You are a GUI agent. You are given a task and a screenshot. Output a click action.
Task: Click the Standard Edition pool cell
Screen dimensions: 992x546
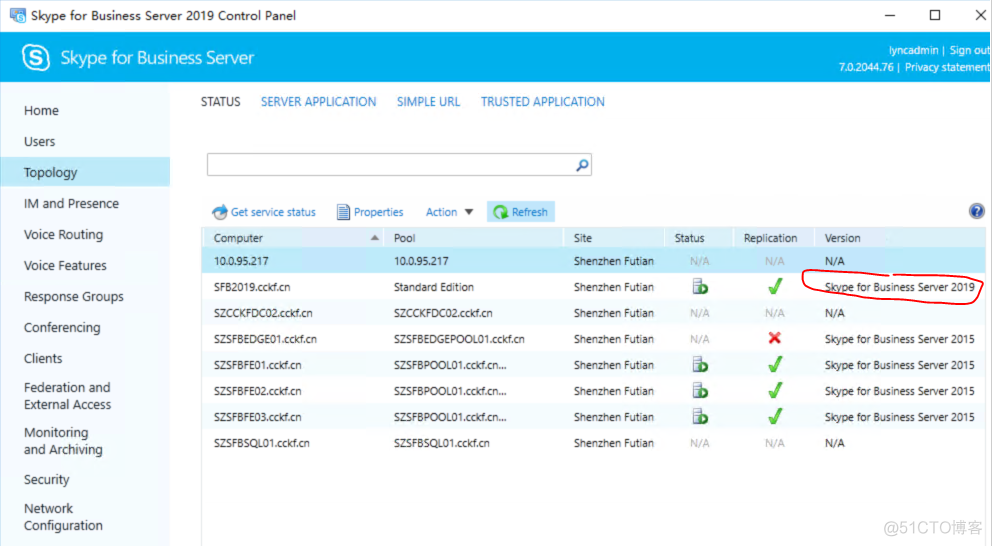pyautogui.click(x=433, y=287)
